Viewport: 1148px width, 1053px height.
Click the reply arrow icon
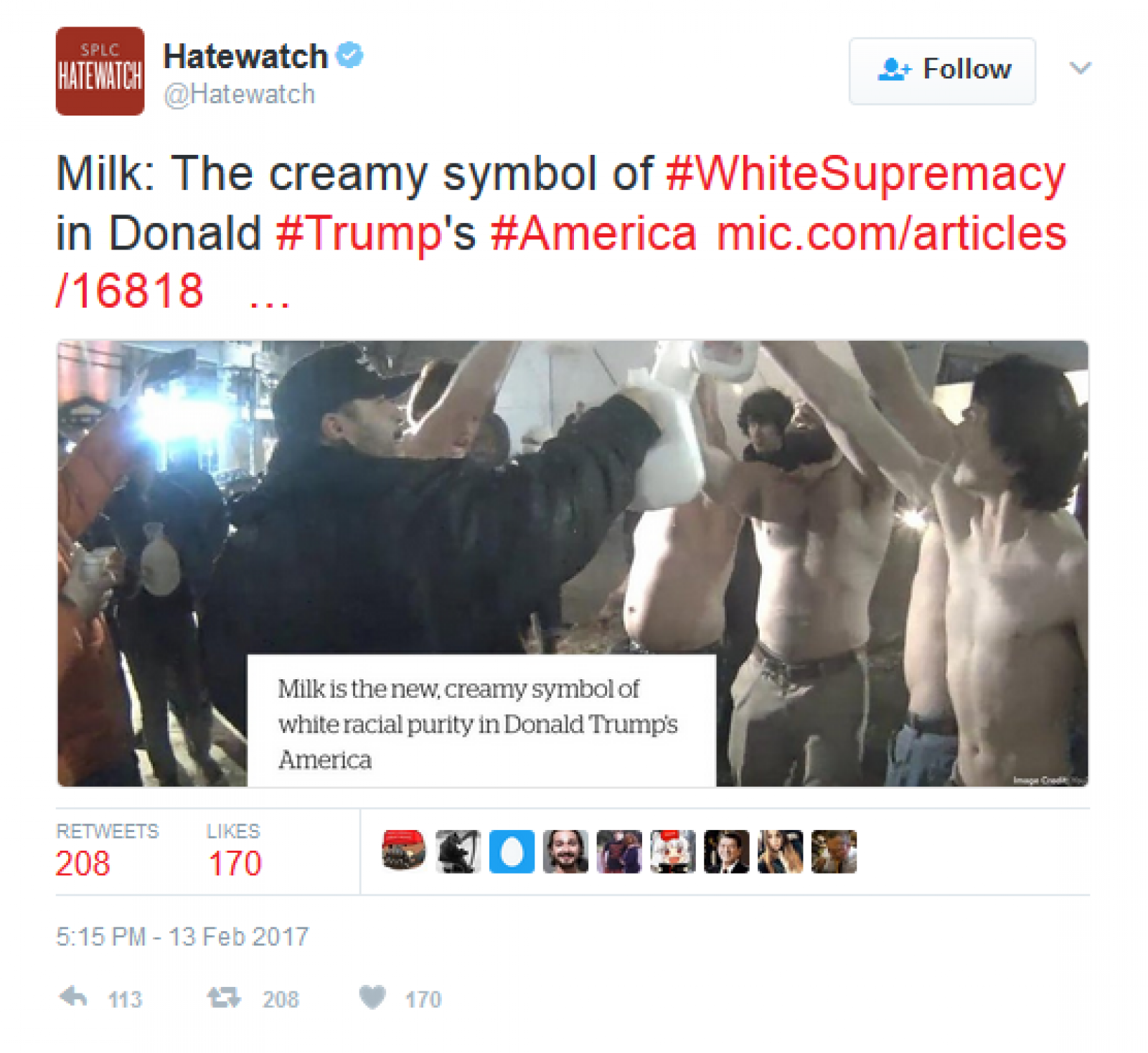73,996
